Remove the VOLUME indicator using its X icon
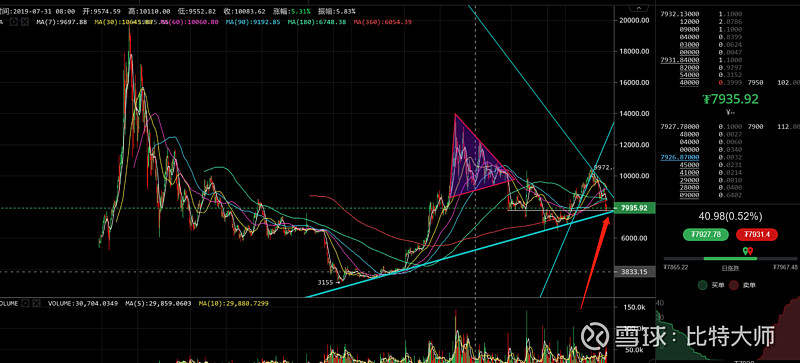800x363 pixels. pyautogui.click(x=36, y=303)
